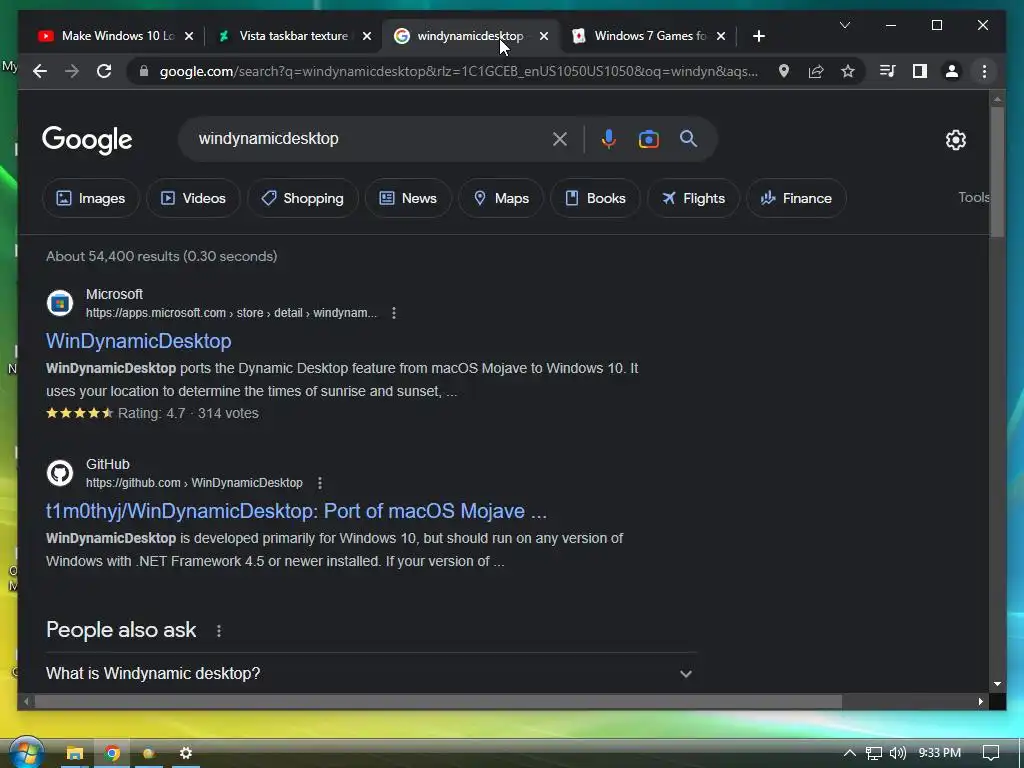Screen dimensions: 1024x768
Task: Close the Make Windows 10 tab
Action: click(x=189, y=36)
